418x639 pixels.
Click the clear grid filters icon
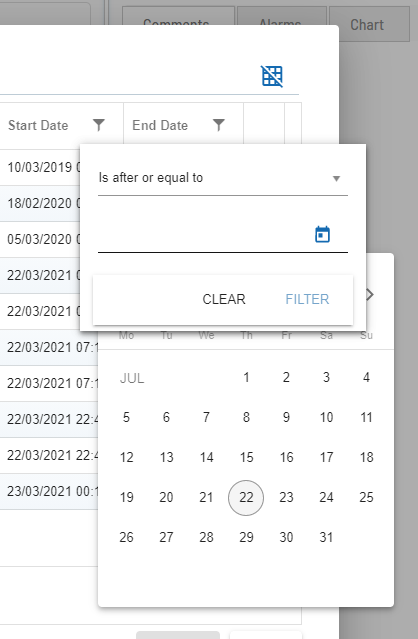click(x=272, y=76)
